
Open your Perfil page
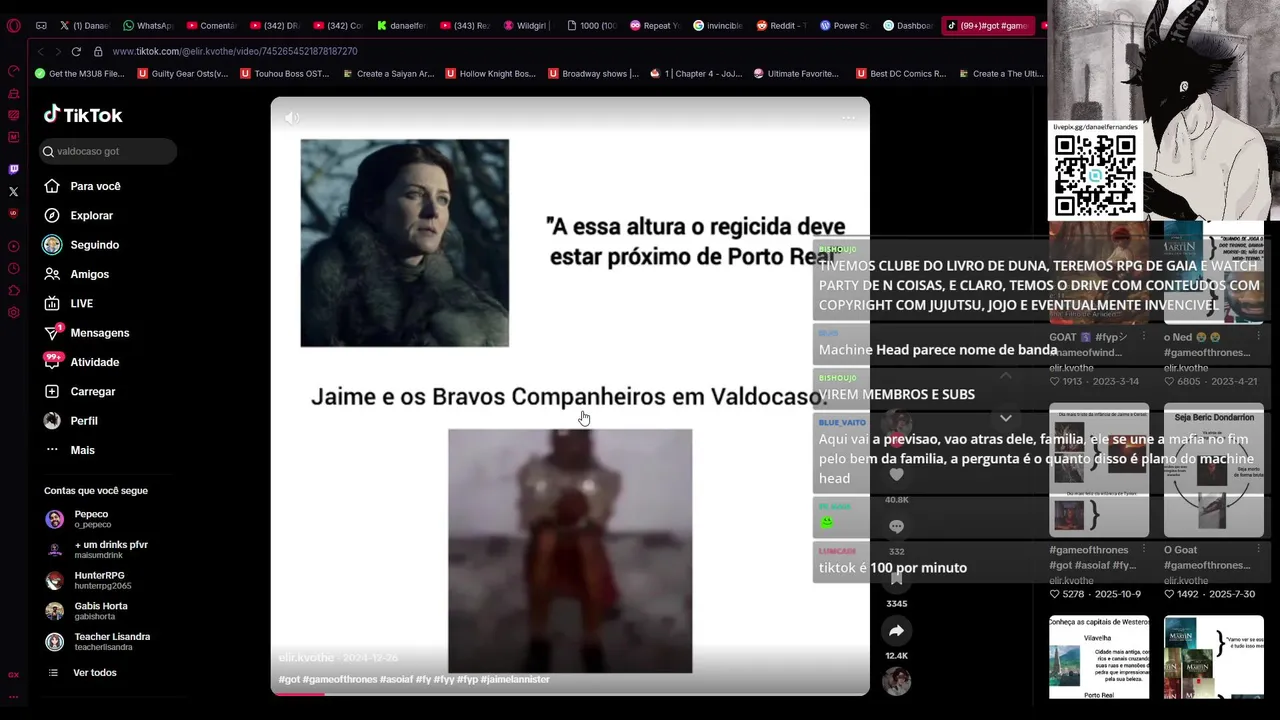pos(71,421)
